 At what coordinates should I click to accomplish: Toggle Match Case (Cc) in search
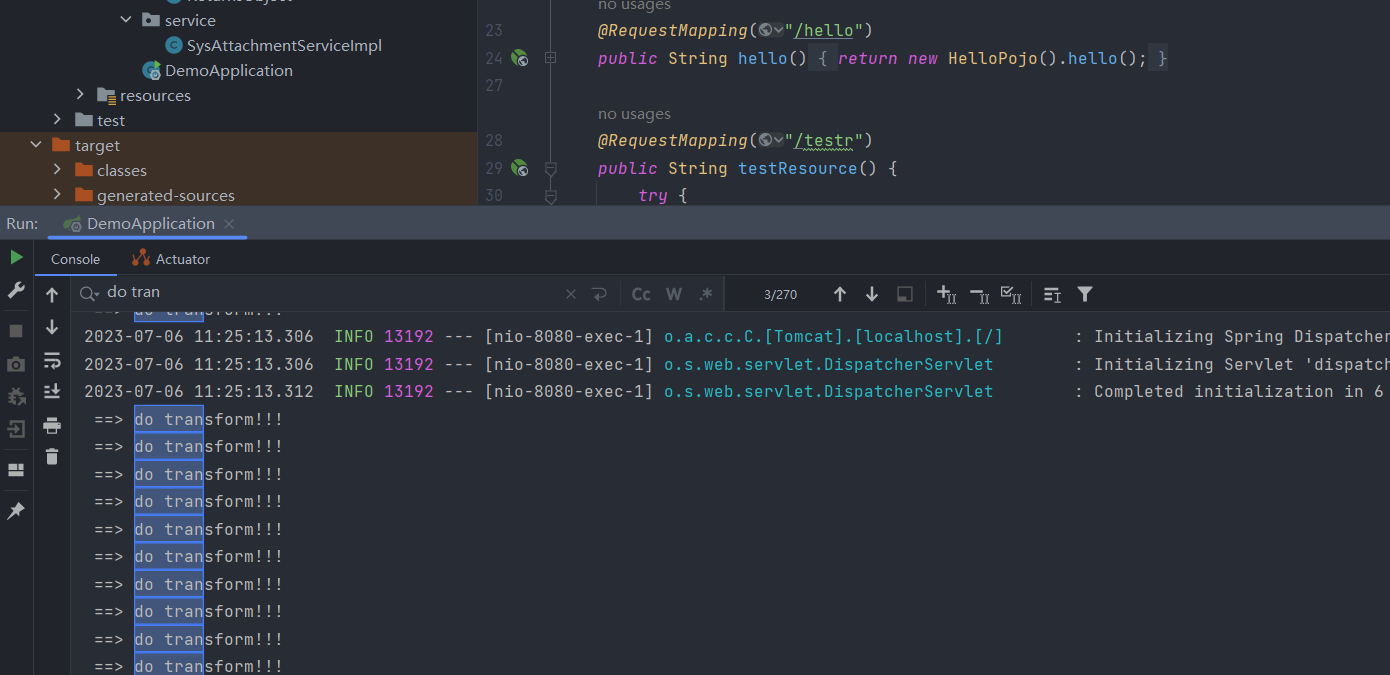[x=641, y=294]
